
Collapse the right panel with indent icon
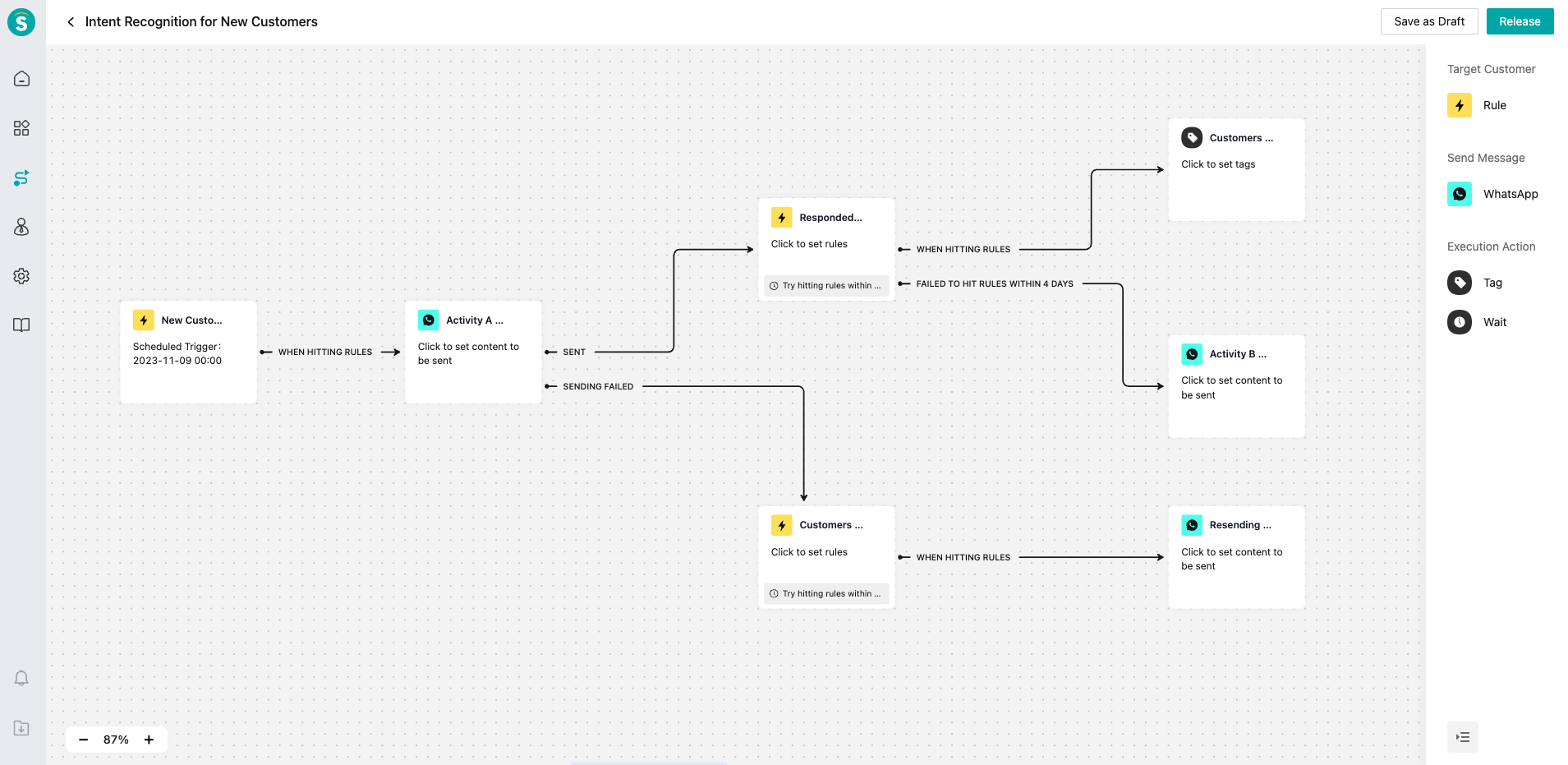click(x=1463, y=737)
